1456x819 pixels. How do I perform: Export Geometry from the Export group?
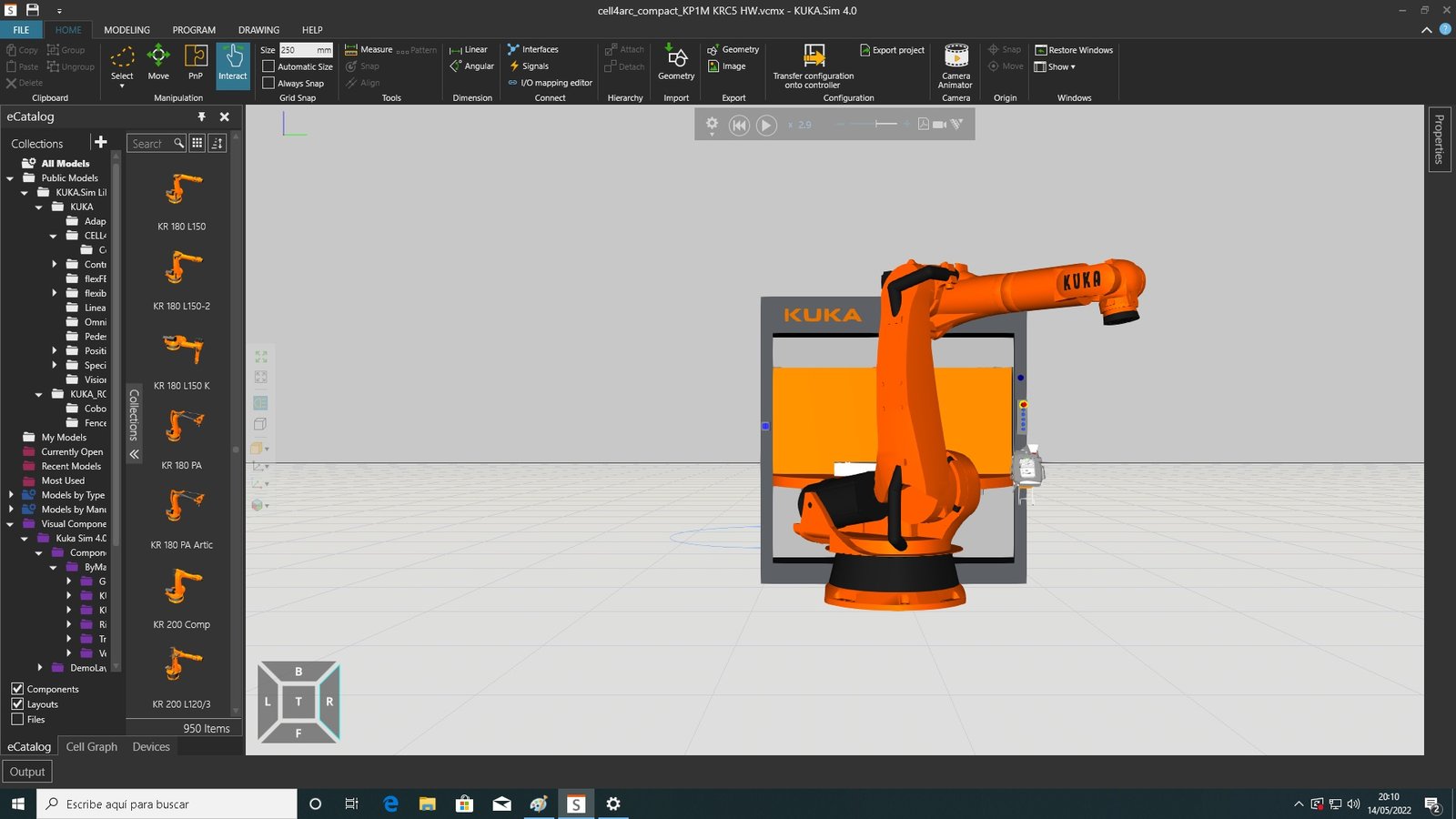(733, 50)
